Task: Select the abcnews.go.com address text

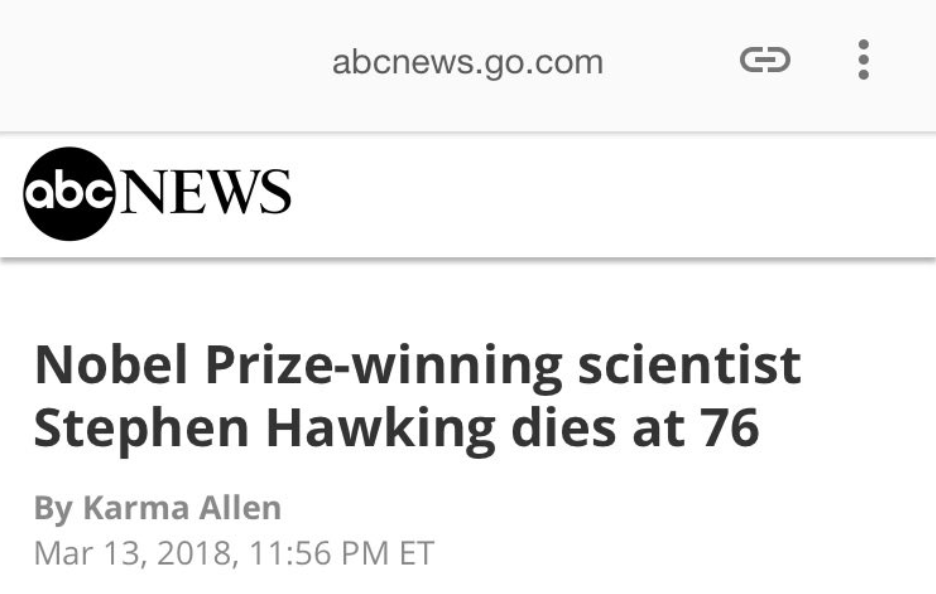Action: tap(467, 62)
